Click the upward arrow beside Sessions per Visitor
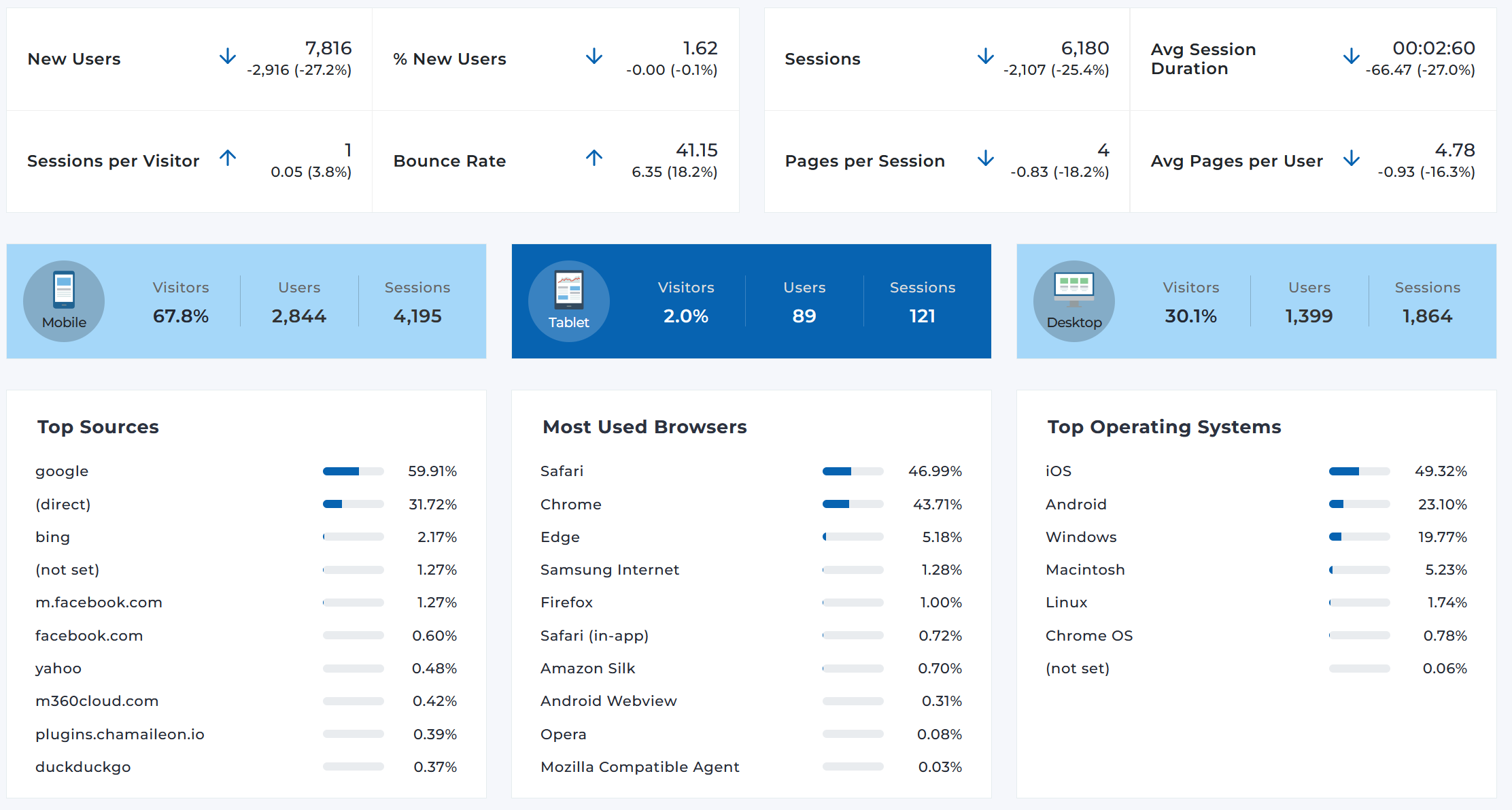The width and height of the screenshot is (1512, 810). (x=228, y=158)
